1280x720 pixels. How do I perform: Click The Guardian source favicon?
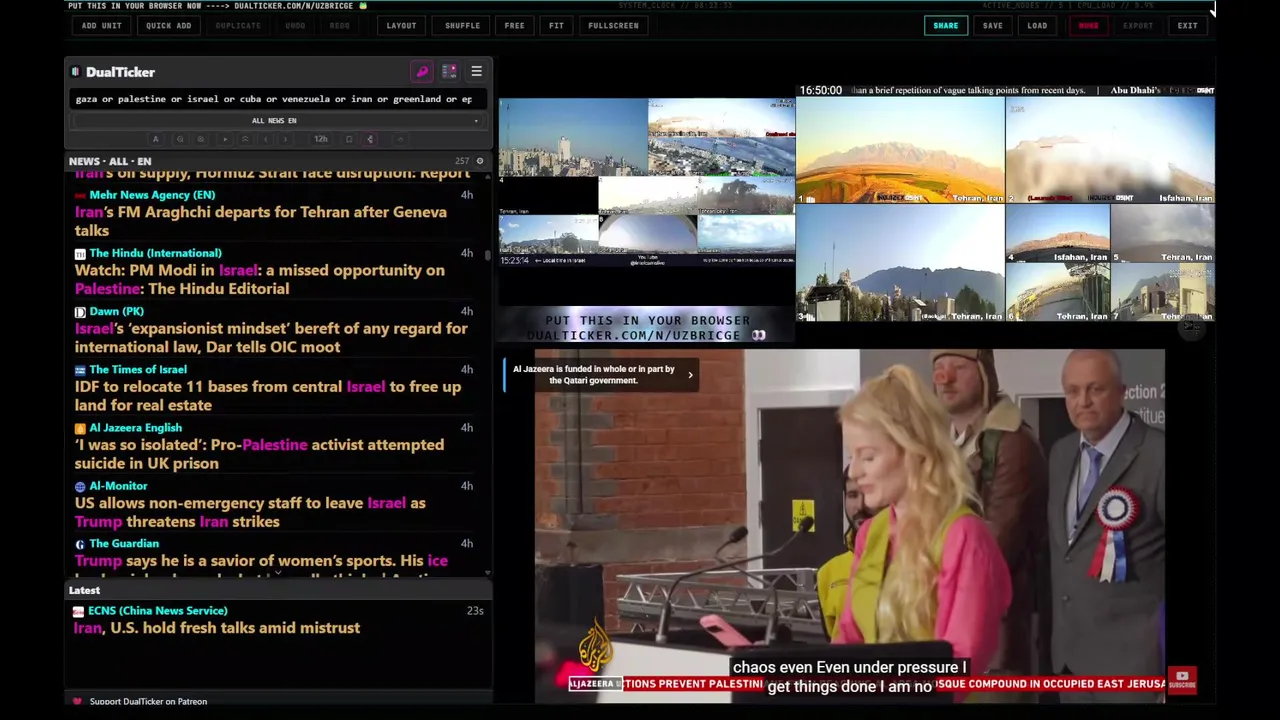click(x=80, y=544)
